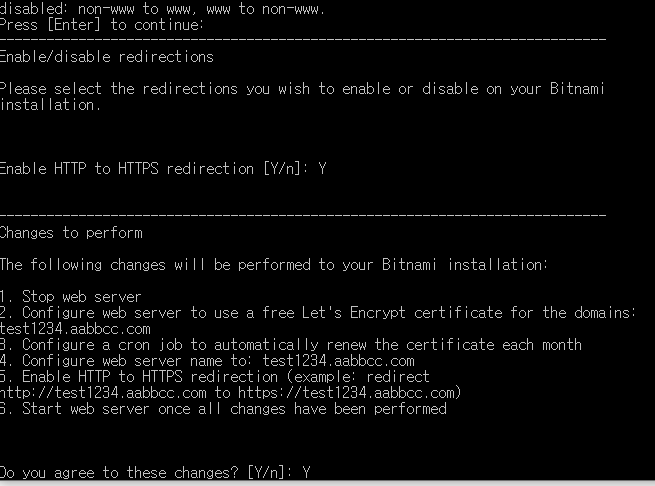This screenshot has width=655, height=486.
Task: Click the domain name in step 4
Action: 338,361
